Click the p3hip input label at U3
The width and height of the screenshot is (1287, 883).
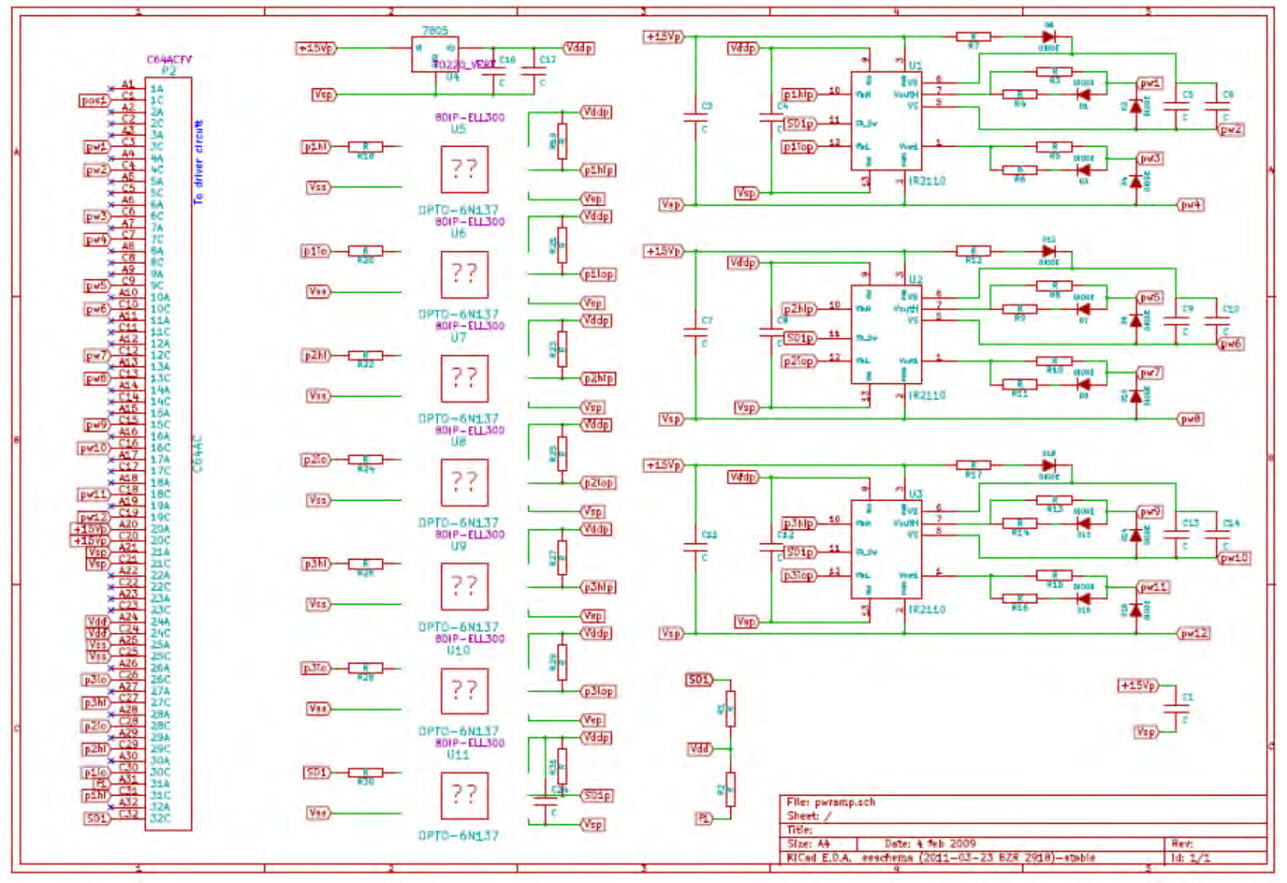(800, 523)
